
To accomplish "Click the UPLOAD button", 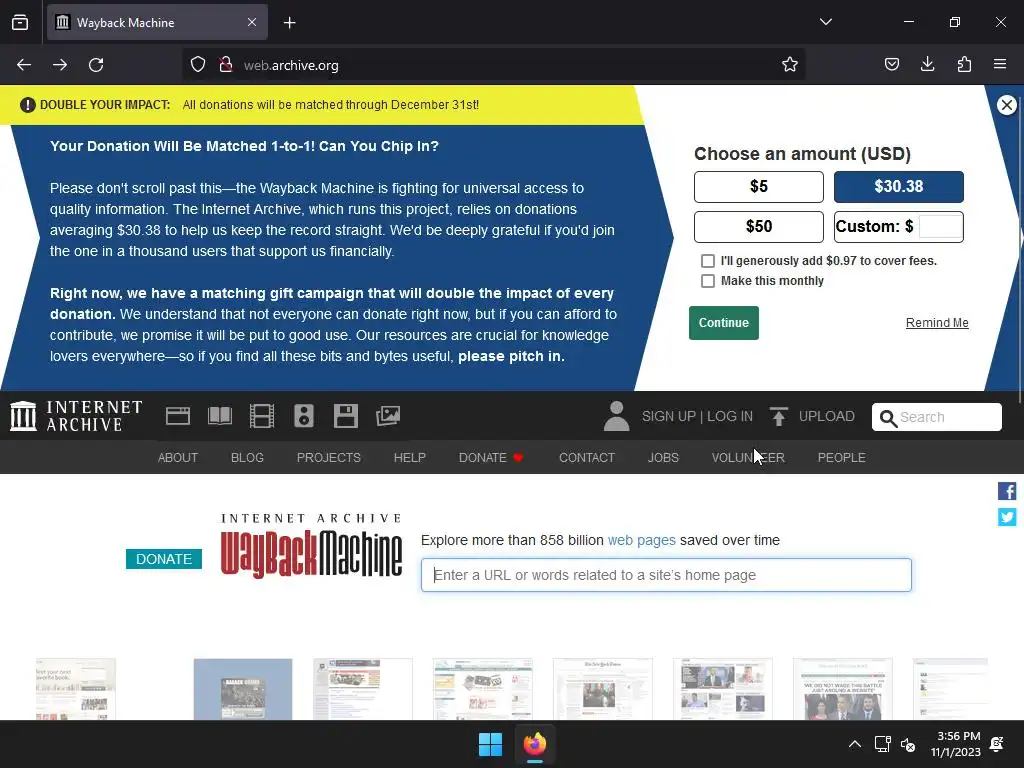I will point(812,416).
